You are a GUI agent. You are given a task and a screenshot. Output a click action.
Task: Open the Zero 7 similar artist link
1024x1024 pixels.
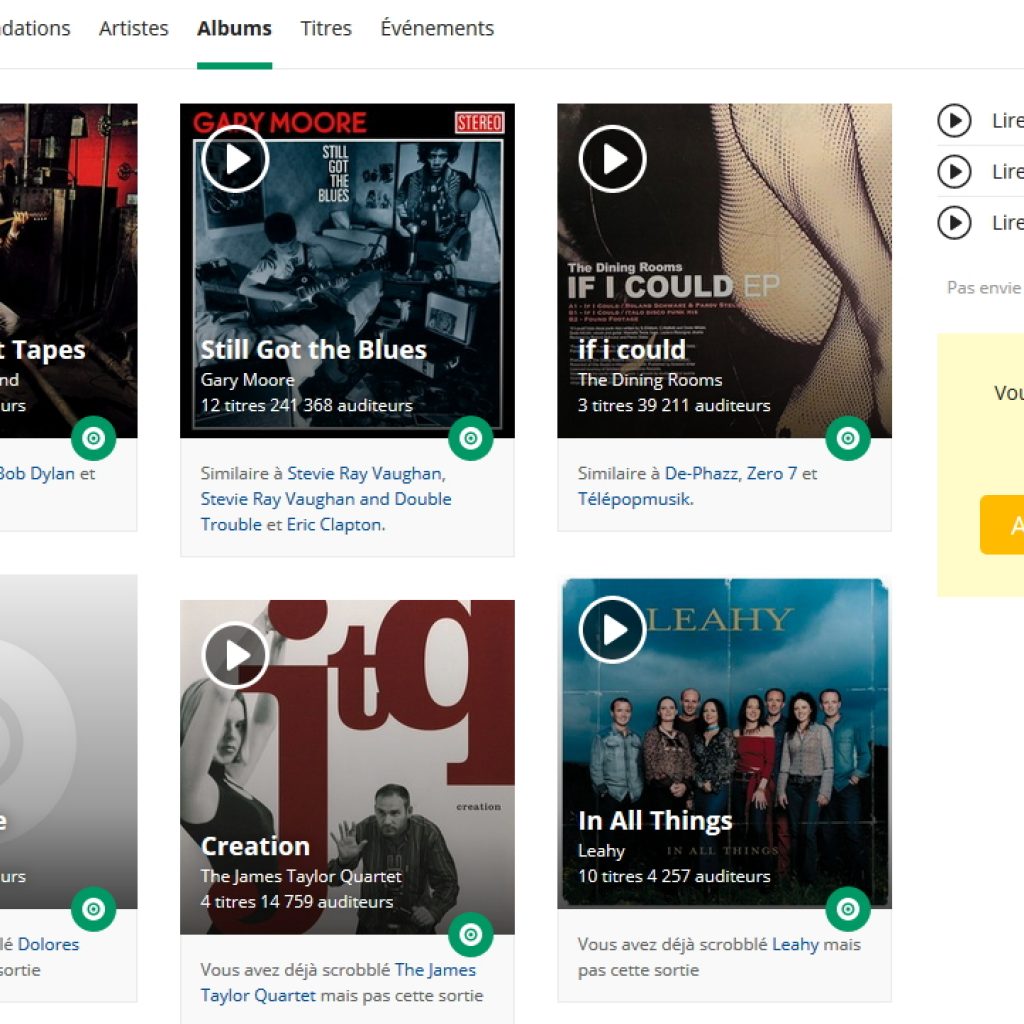pos(772,473)
